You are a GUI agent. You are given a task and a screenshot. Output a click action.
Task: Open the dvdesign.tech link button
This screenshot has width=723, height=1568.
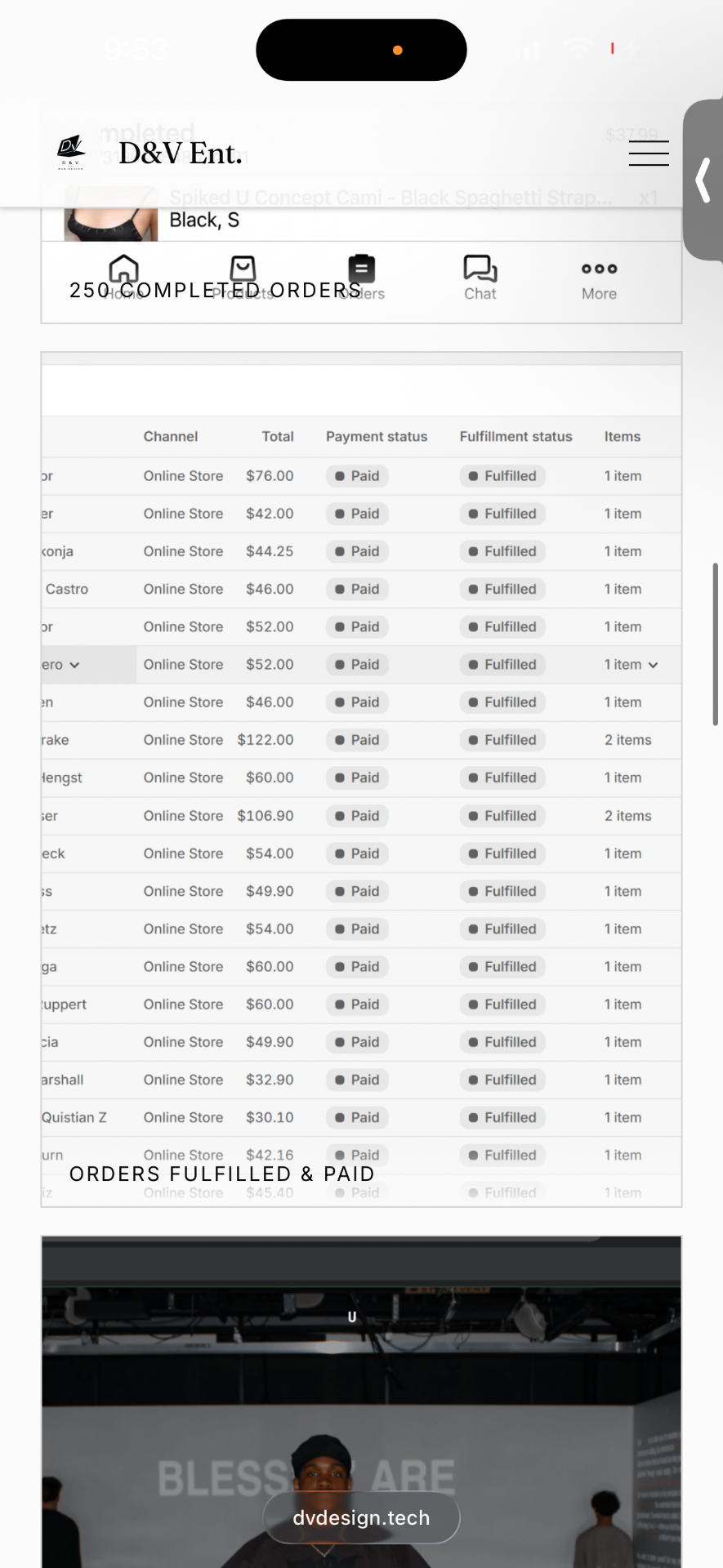pos(361,1518)
